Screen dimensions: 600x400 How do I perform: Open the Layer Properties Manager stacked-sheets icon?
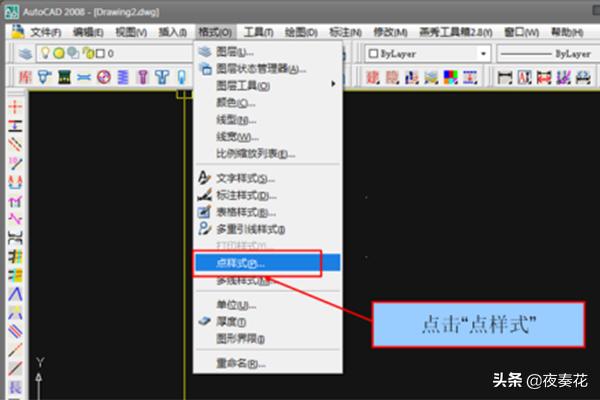[x=25, y=54]
